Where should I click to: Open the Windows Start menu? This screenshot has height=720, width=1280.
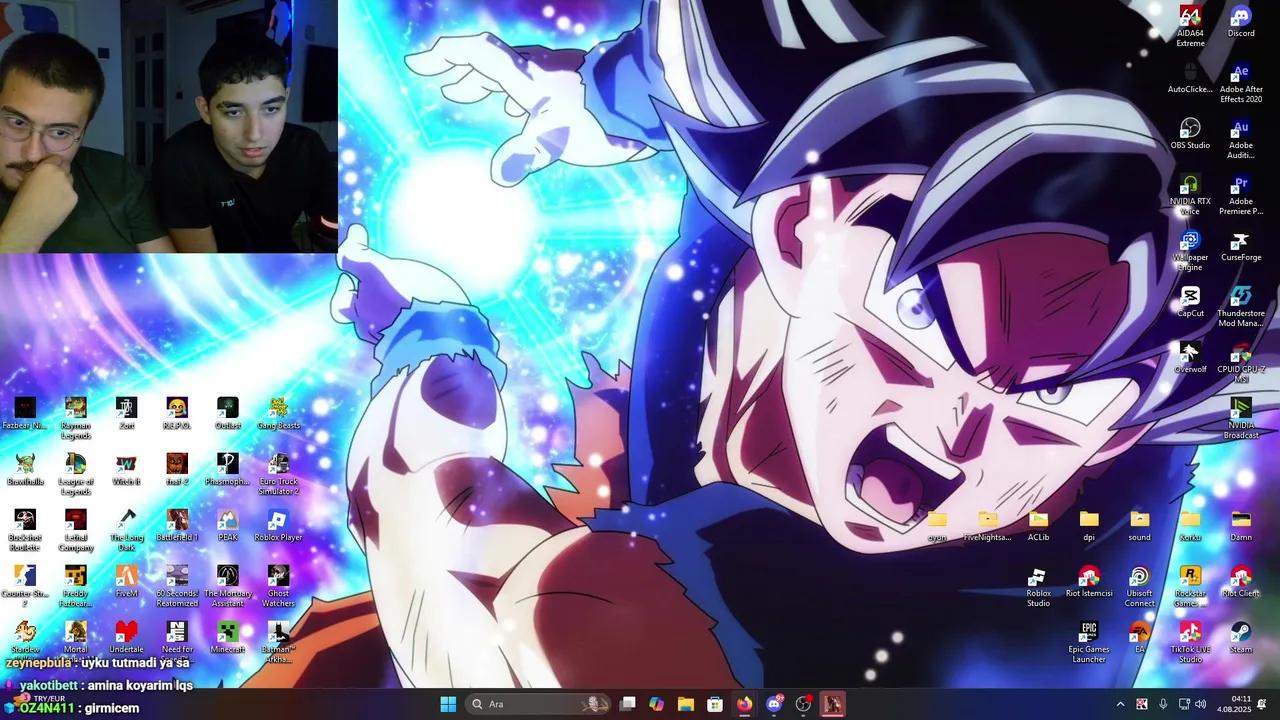coord(448,704)
